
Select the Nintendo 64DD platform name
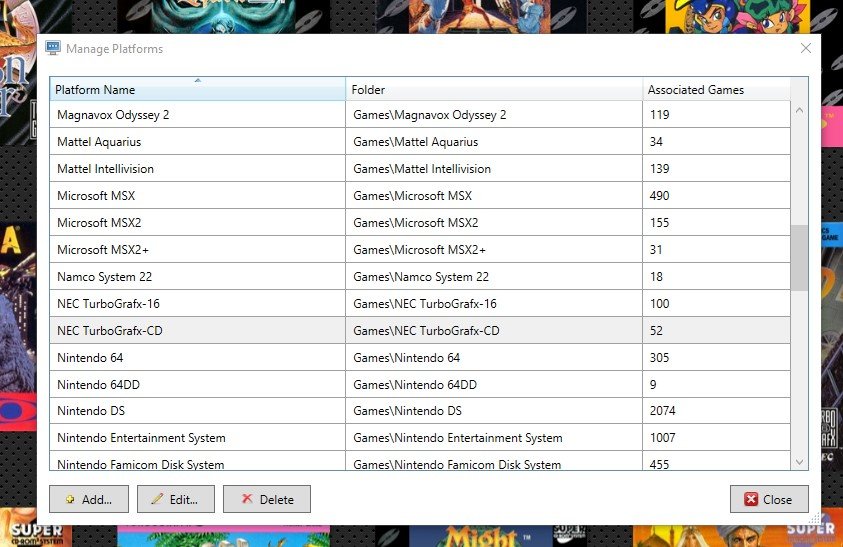click(x=98, y=385)
